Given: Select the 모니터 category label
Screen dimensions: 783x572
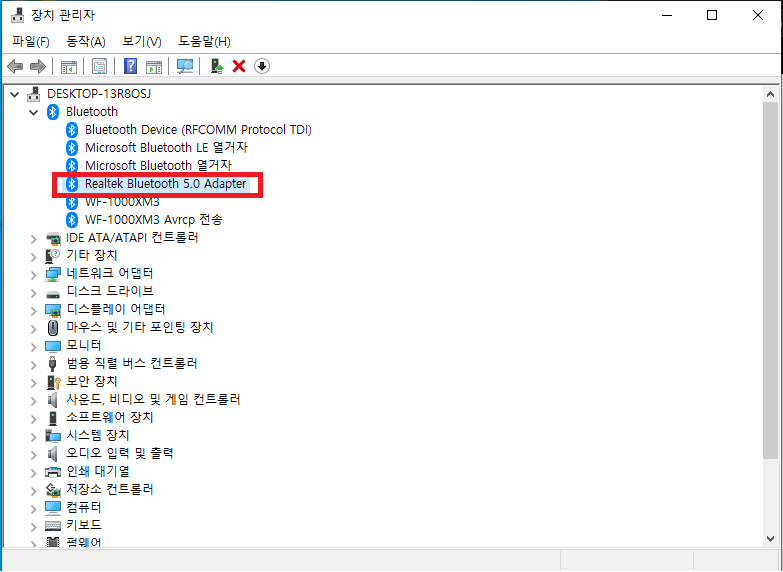Looking at the screenshot, I should coord(84,345).
